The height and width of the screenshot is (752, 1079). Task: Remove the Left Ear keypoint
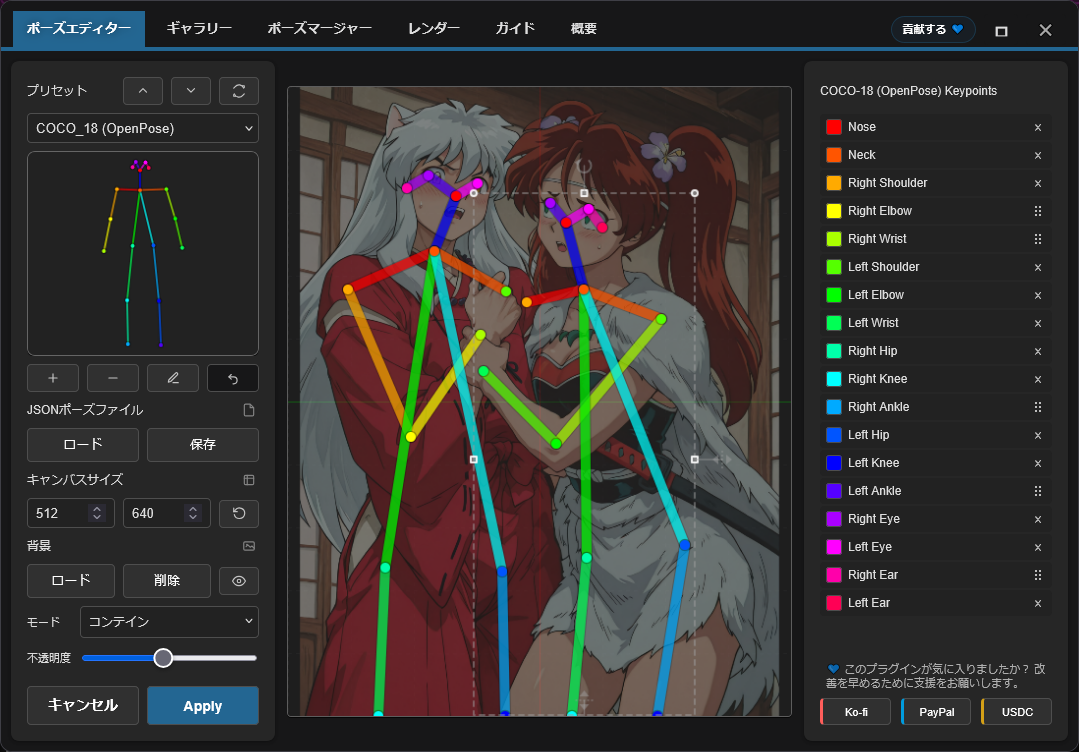(x=1038, y=603)
